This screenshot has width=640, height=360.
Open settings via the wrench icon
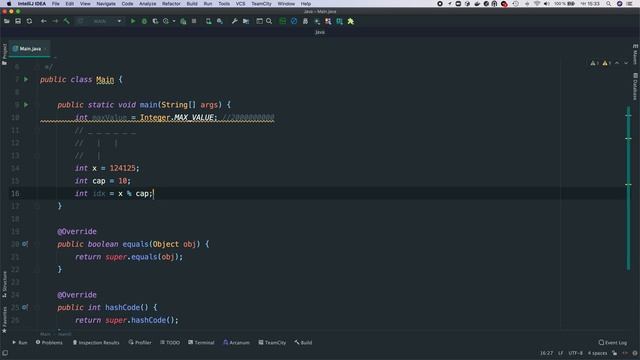(x=235, y=21)
